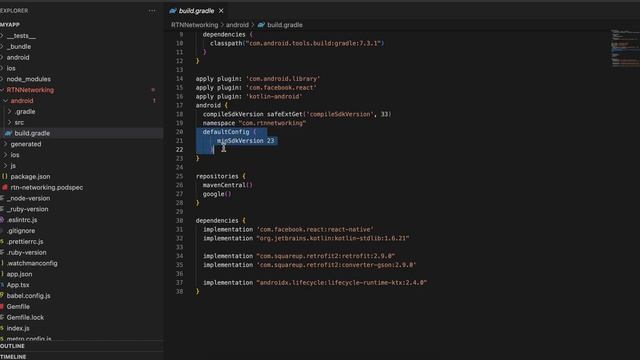The width and height of the screenshot is (640, 360).
Task: Open Gemfile.lock file
Action: pos(25,317)
